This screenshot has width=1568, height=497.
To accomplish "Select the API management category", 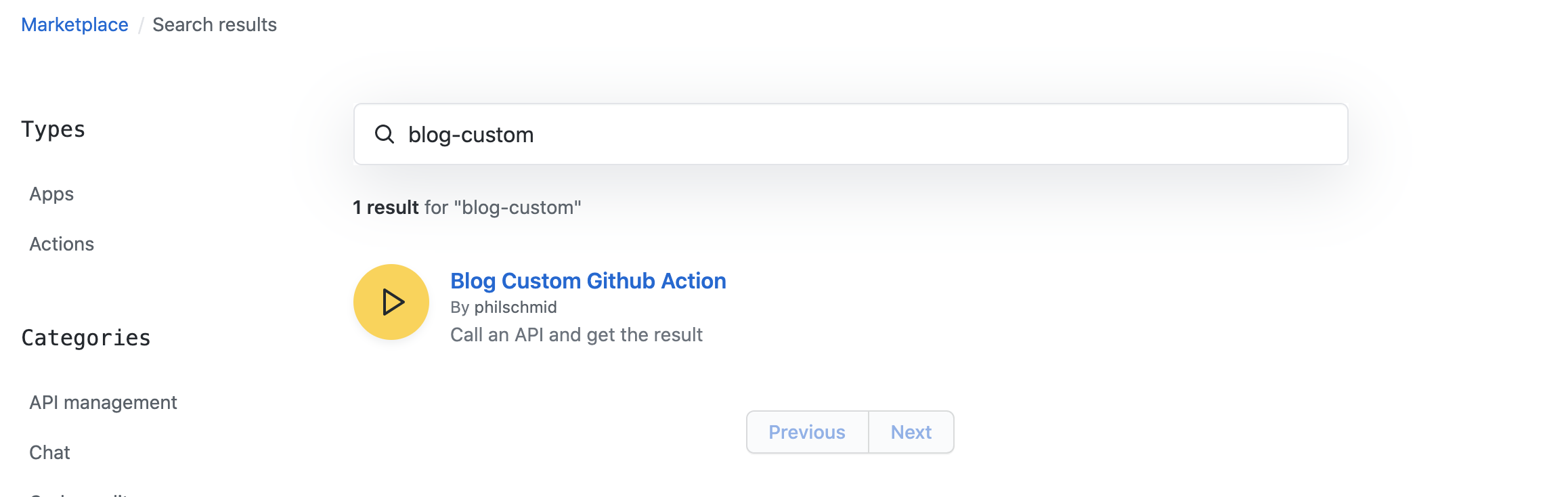I will [103, 403].
